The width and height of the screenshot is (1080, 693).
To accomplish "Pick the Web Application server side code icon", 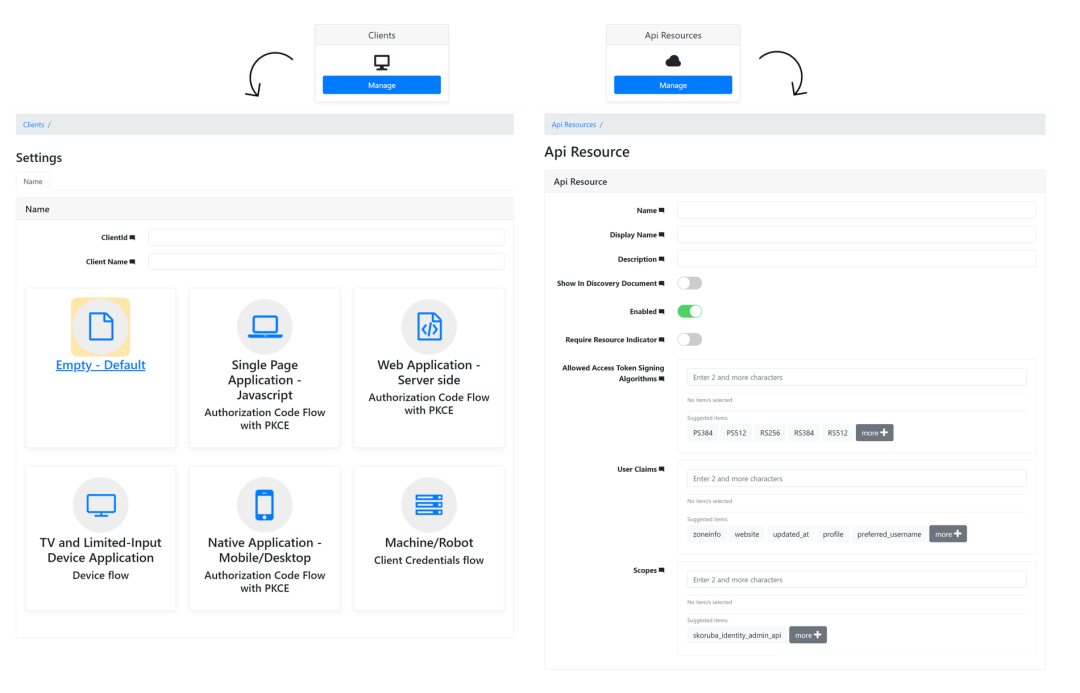I will pyautogui.click(x=429, y=327).
